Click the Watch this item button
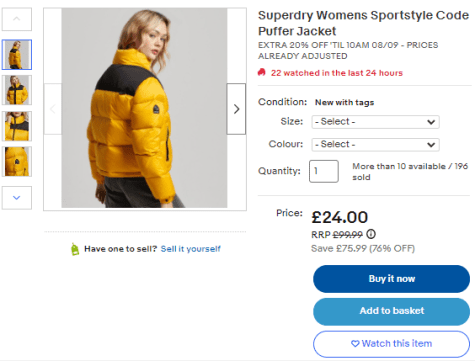 click(x=391, y=344)
